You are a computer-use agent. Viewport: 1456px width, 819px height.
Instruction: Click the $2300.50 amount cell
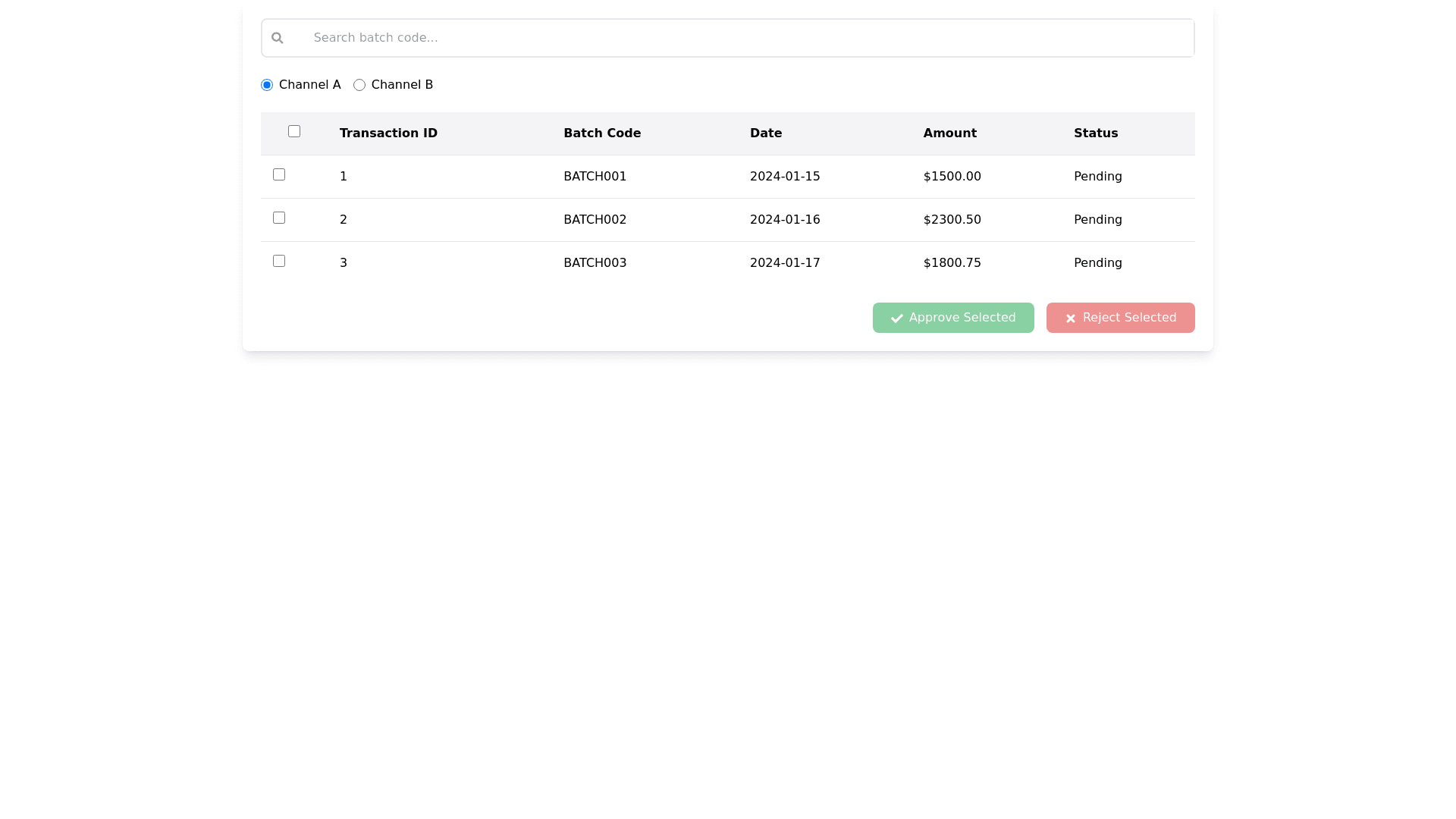tap(952, 220)
